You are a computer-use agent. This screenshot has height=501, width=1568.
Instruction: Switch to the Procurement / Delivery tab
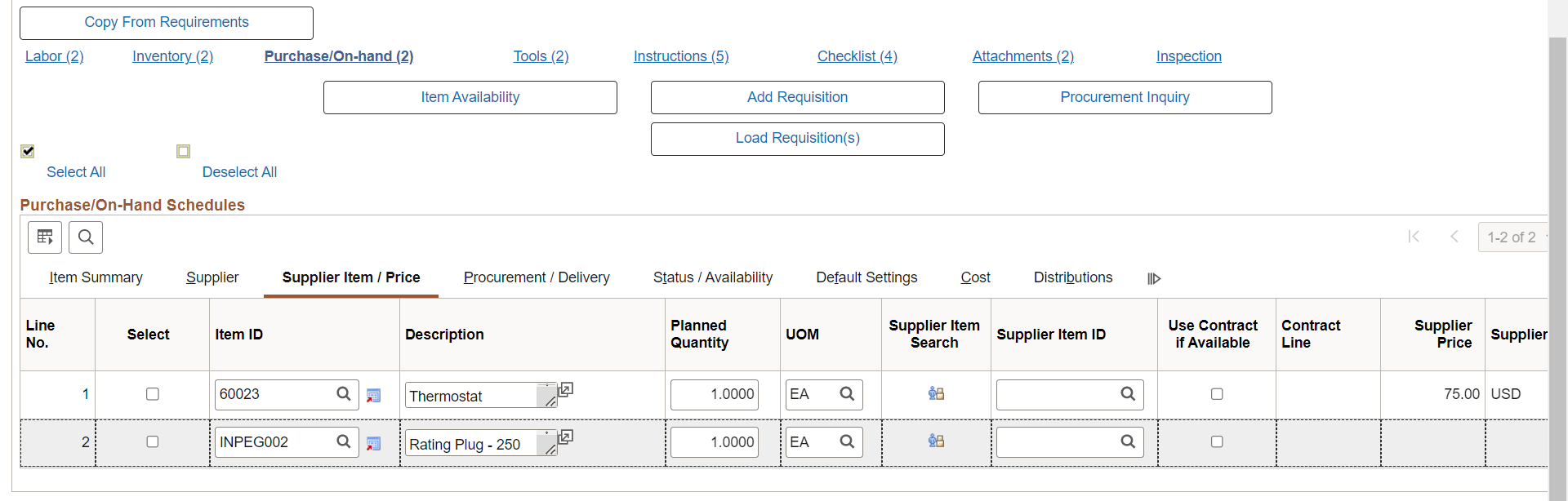(537, 277)
